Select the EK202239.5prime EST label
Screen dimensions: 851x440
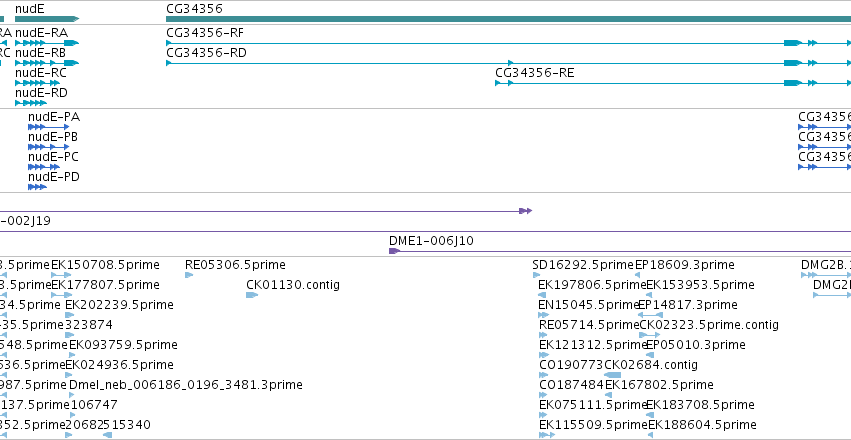click(119, 305)
